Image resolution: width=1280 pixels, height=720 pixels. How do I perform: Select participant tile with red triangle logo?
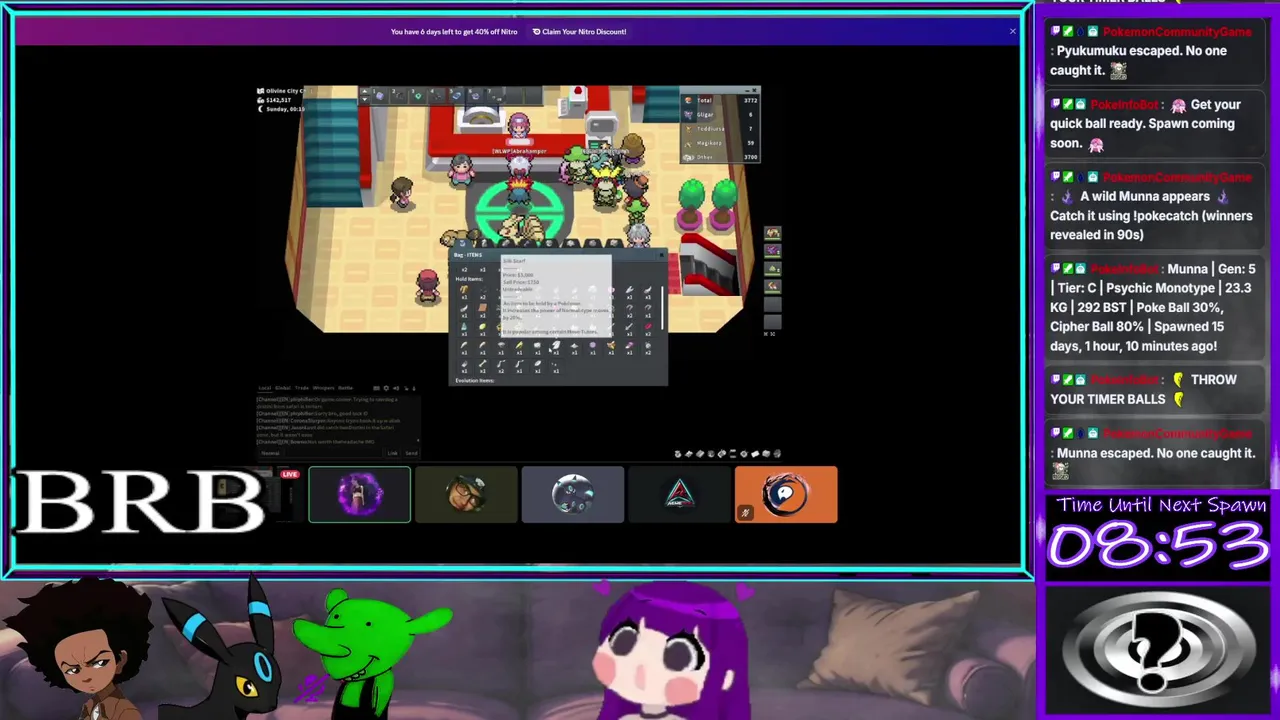(x=680, y=494)
